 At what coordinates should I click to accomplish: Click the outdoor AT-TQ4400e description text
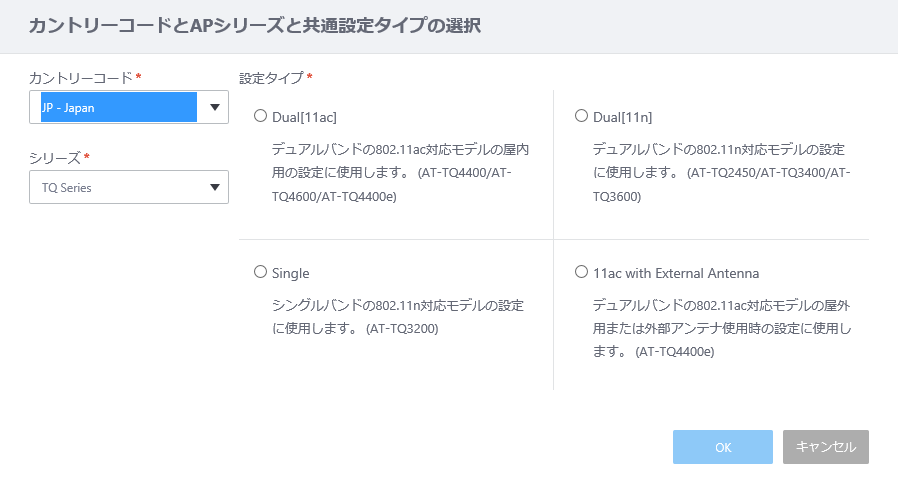[722, 328]
